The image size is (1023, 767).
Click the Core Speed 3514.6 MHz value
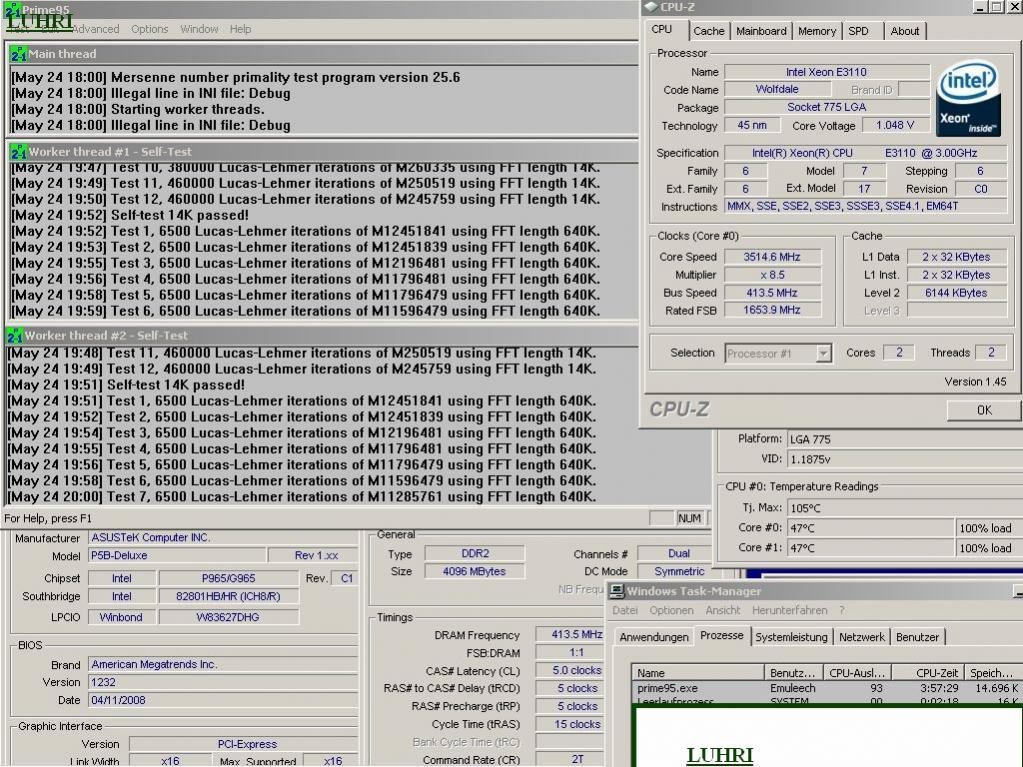tap(772, 257)
